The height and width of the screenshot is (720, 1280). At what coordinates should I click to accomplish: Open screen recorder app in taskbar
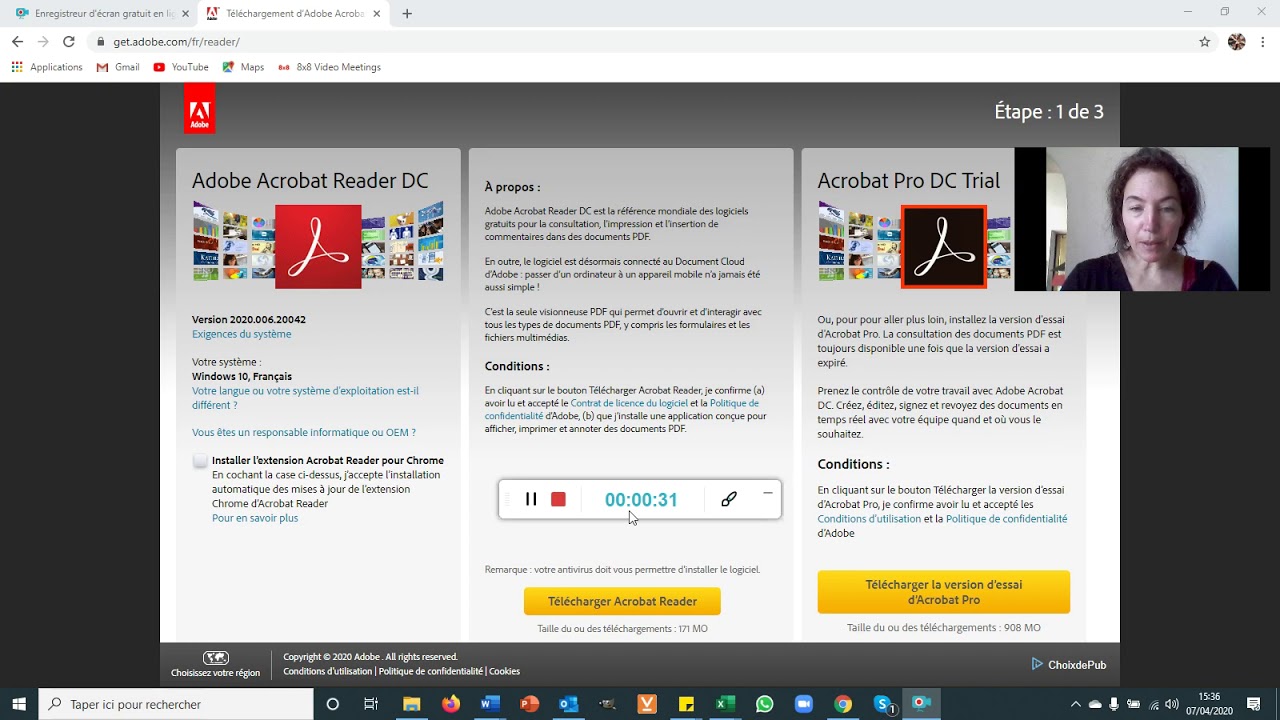click(922, 704)
